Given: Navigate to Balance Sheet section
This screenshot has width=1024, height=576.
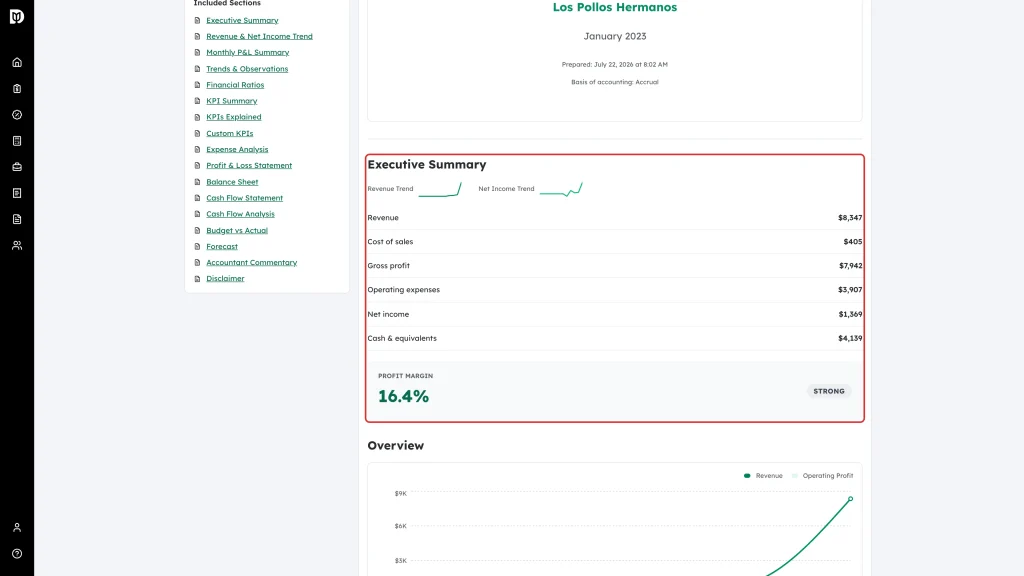Looking at the screenshot, I should pos(232,182).
